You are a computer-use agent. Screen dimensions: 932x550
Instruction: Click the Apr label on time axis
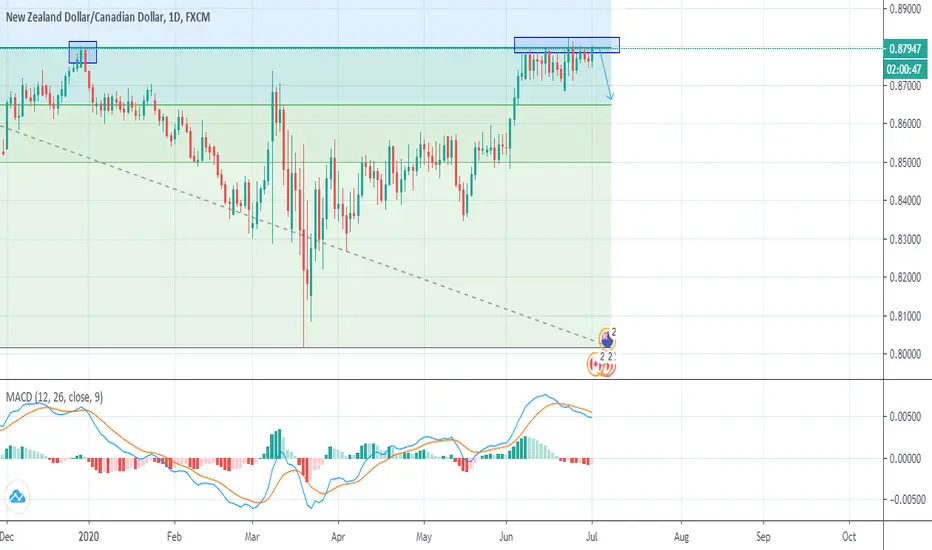338,536
